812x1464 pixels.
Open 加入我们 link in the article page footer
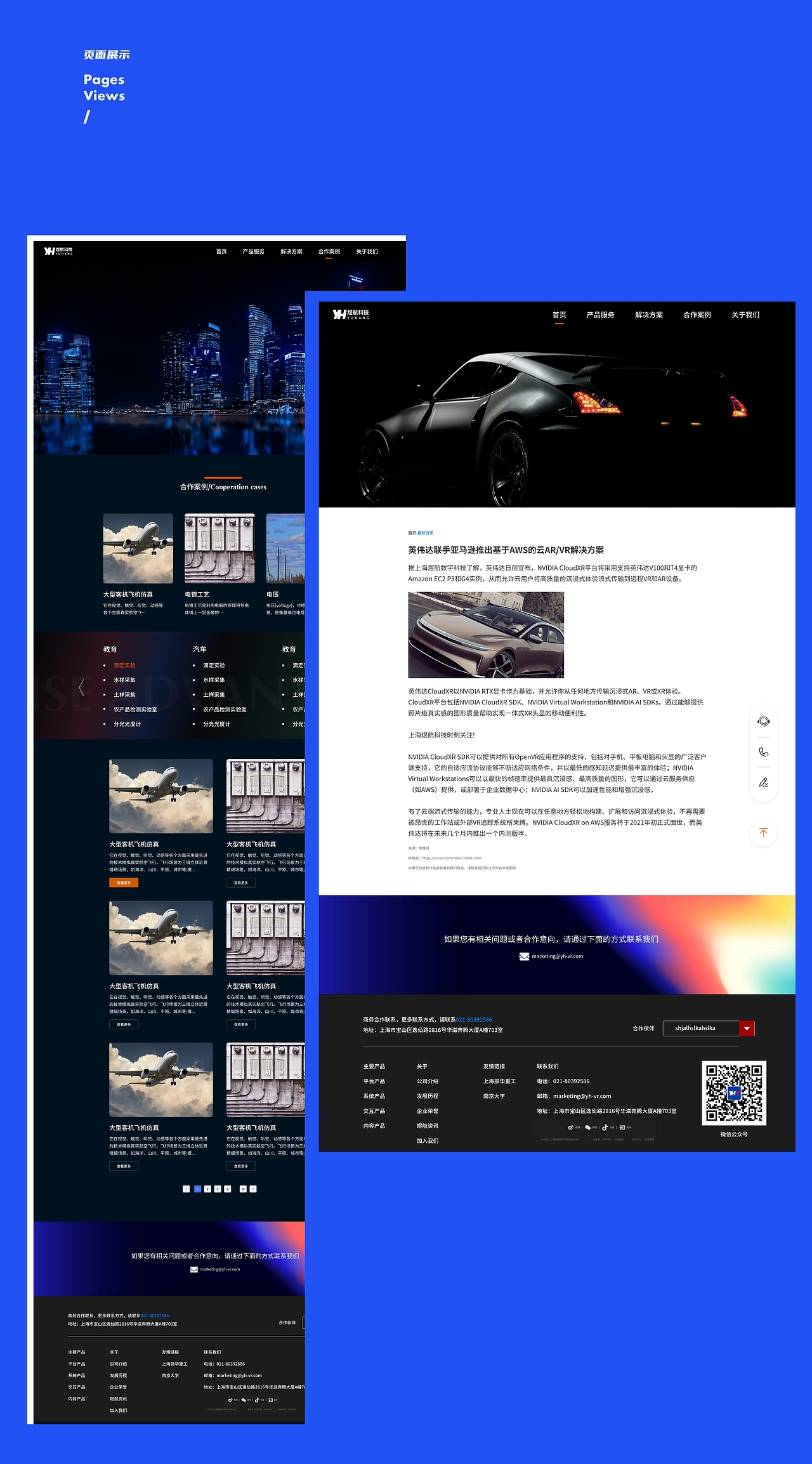428,1141
